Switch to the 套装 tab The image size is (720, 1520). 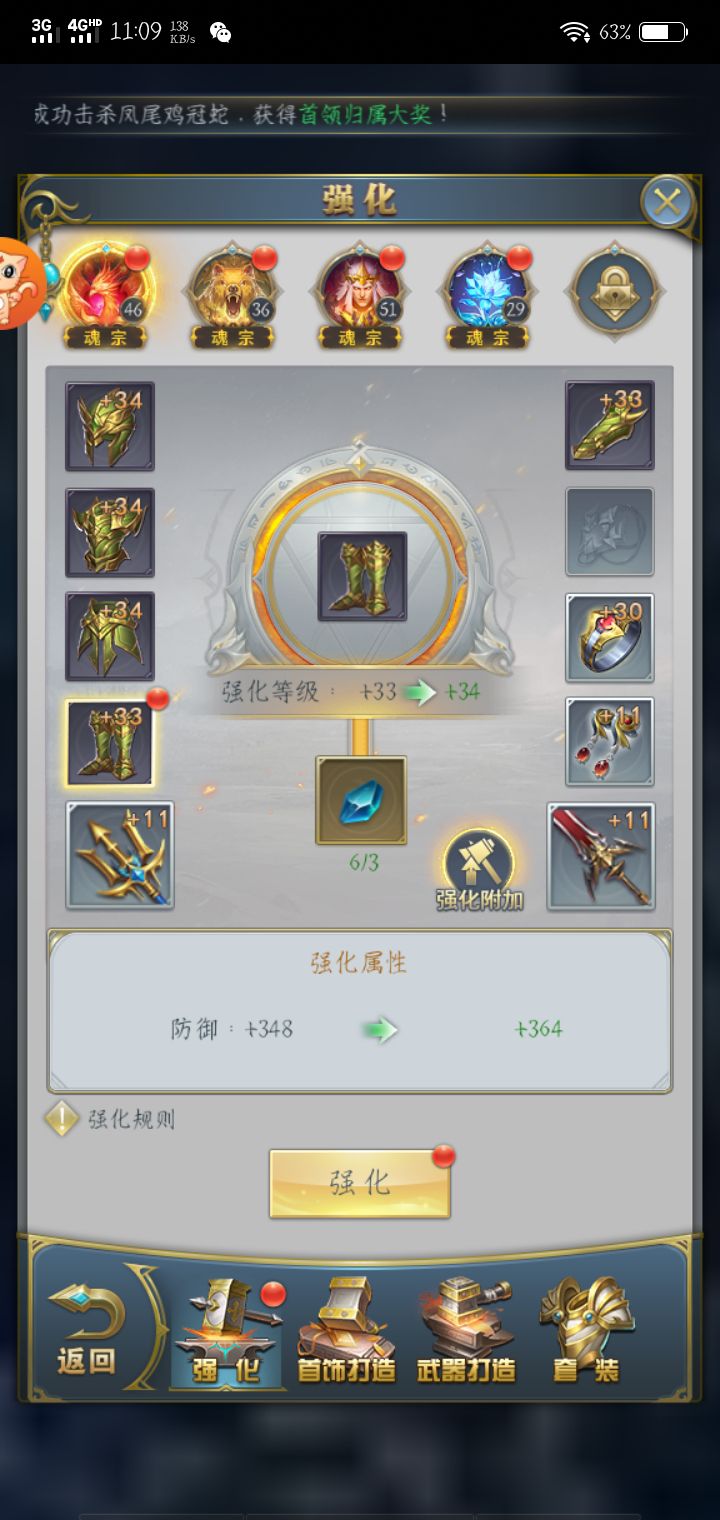[587, 1330]
